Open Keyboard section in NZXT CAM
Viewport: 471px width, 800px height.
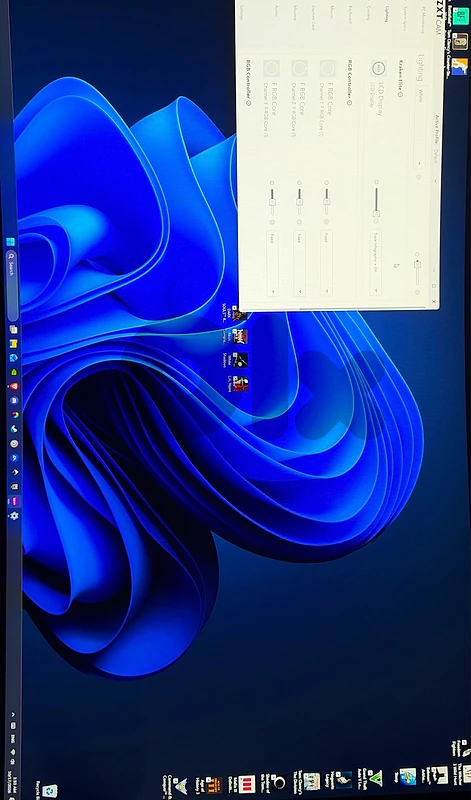coord(349,15)
